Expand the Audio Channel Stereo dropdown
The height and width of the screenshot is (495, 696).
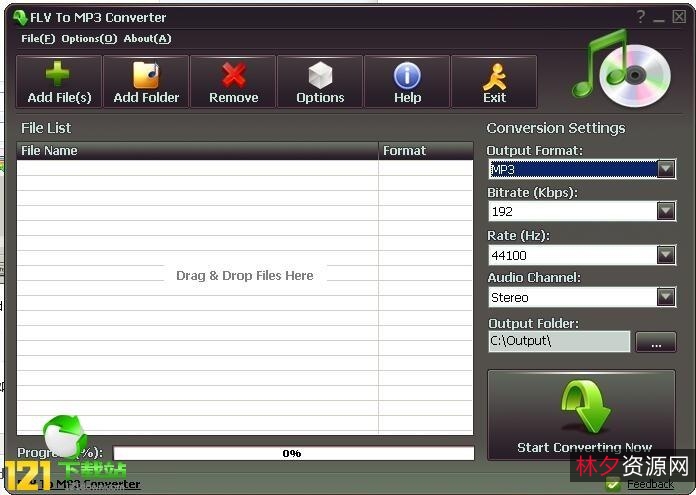click(x=666, y=297)
